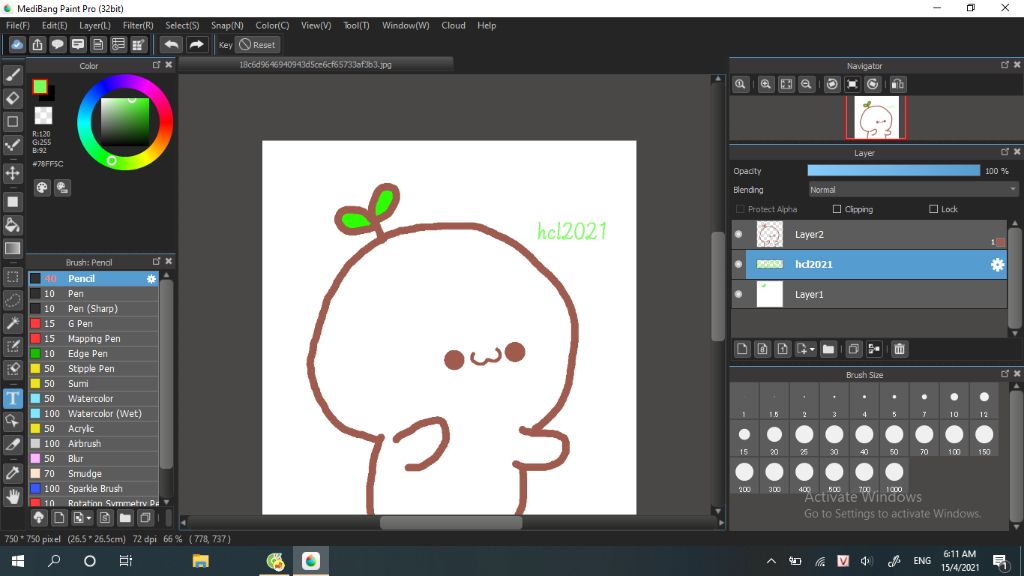The height and width of the screenshot is (576, 1024).
Task: Open settings gear for hcl2021 layer
Action: click(x=997, y=264)
